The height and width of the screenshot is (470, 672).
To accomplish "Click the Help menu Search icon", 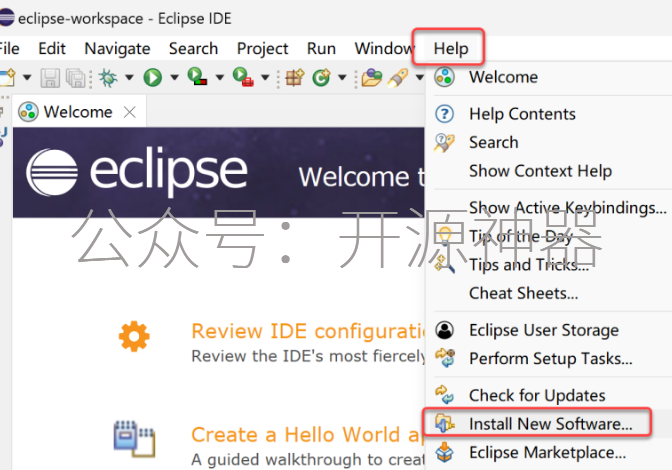I will tap(444, 143).
